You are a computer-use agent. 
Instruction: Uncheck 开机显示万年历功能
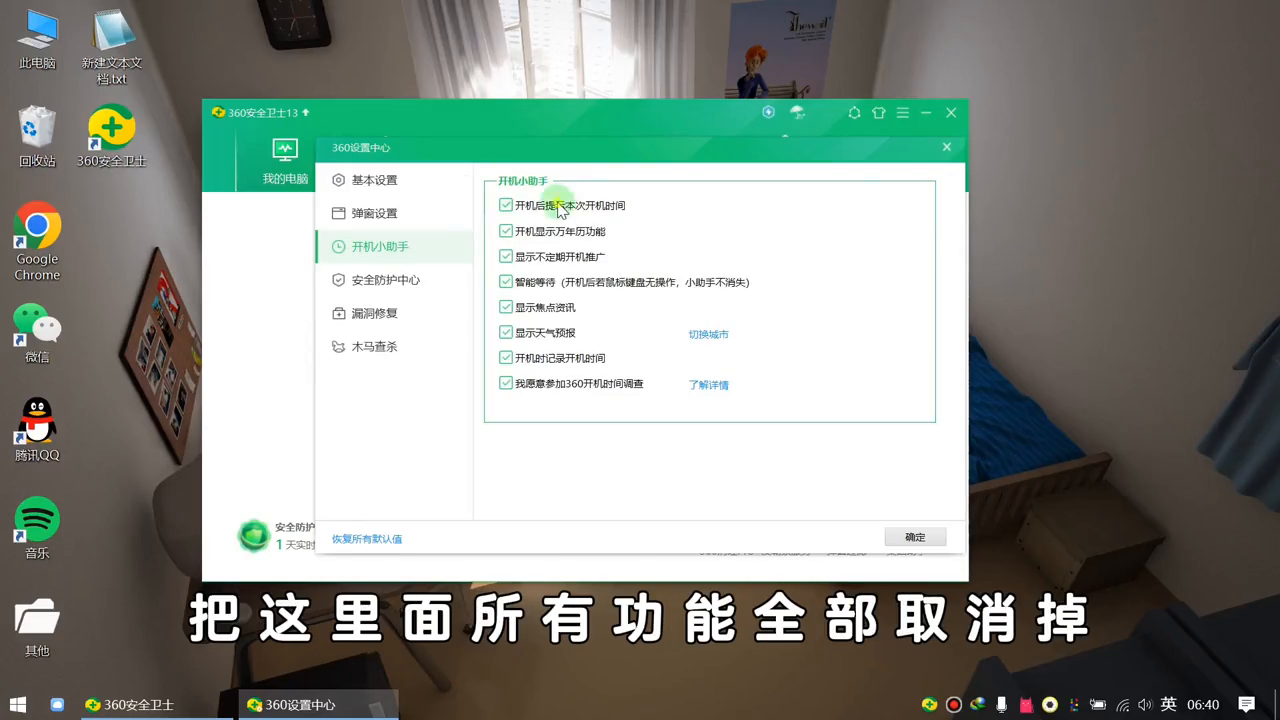pyautogui.click(x=506, y=231)
